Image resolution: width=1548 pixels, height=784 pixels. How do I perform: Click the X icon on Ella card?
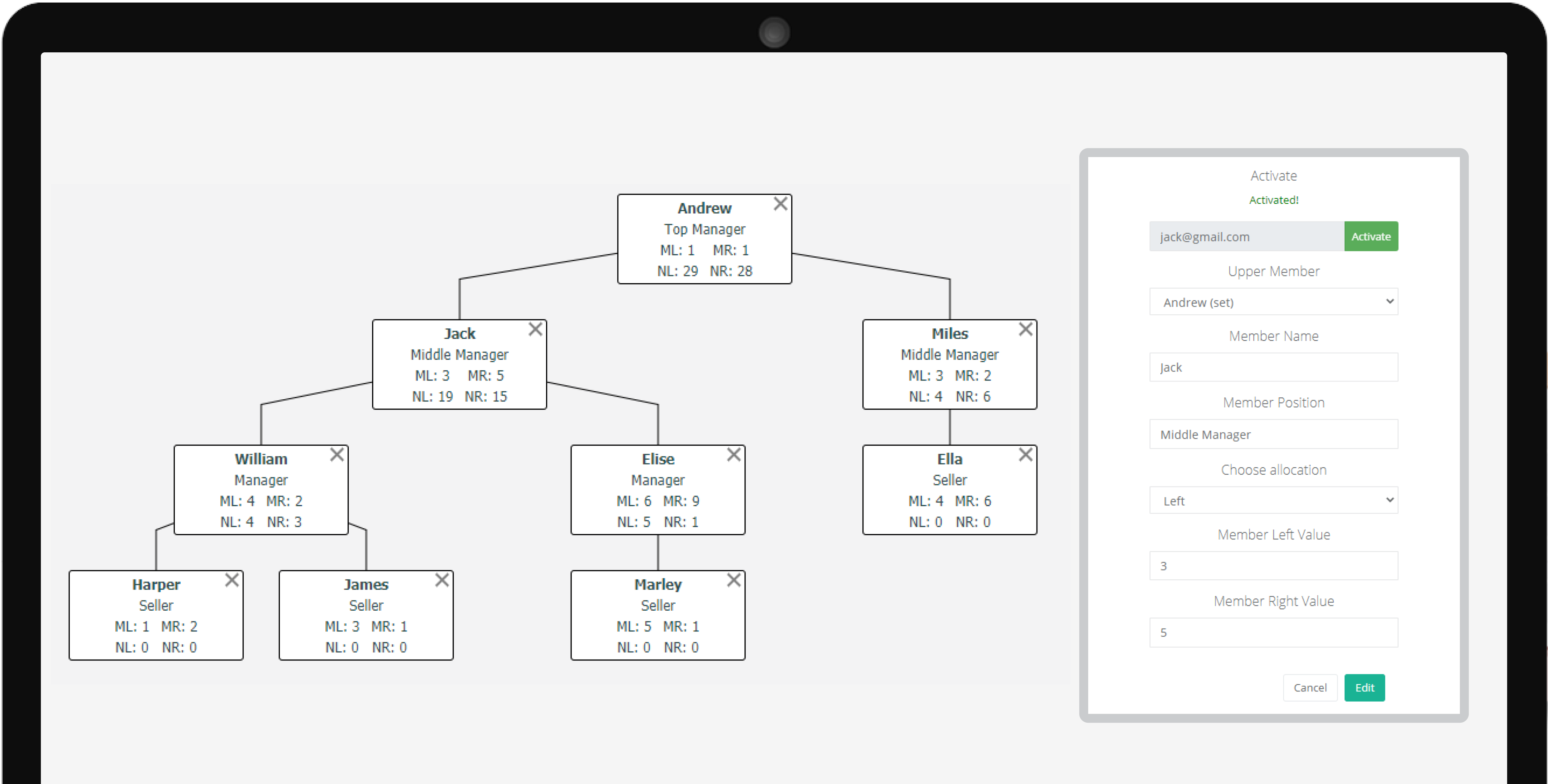[x=1025, y=455]
